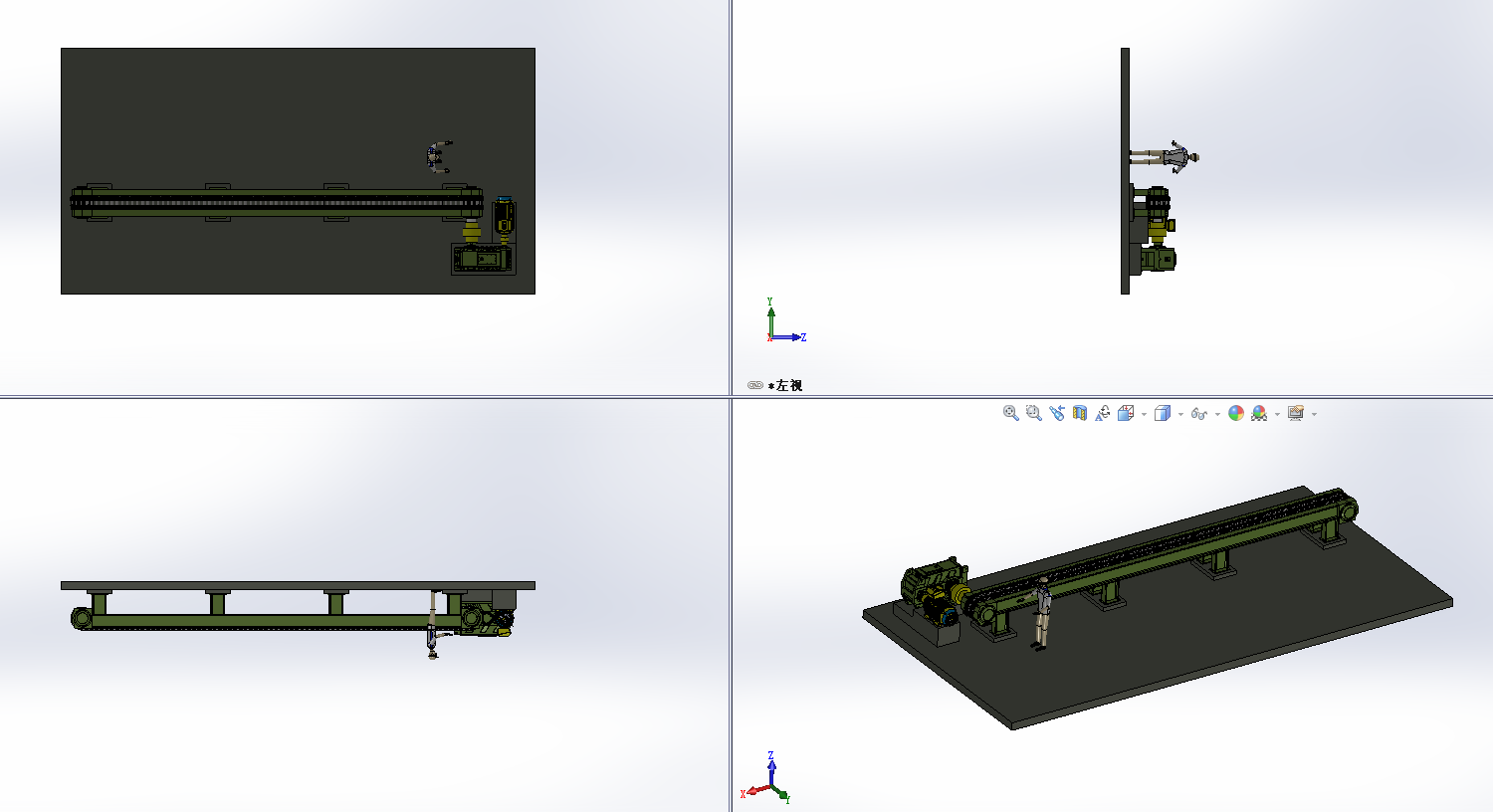Activate the Section View tool

1080,413
